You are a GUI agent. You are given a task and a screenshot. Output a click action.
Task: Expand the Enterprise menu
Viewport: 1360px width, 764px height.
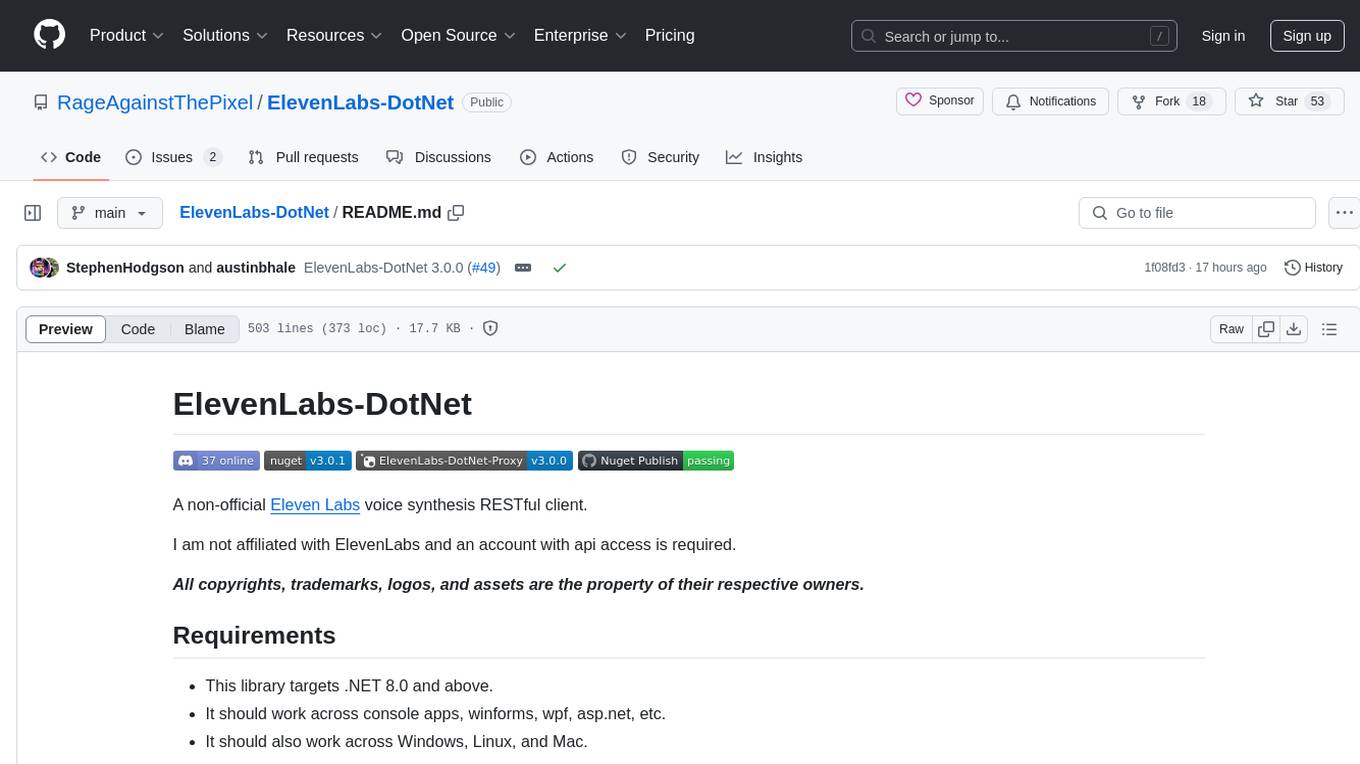[581, 35]
